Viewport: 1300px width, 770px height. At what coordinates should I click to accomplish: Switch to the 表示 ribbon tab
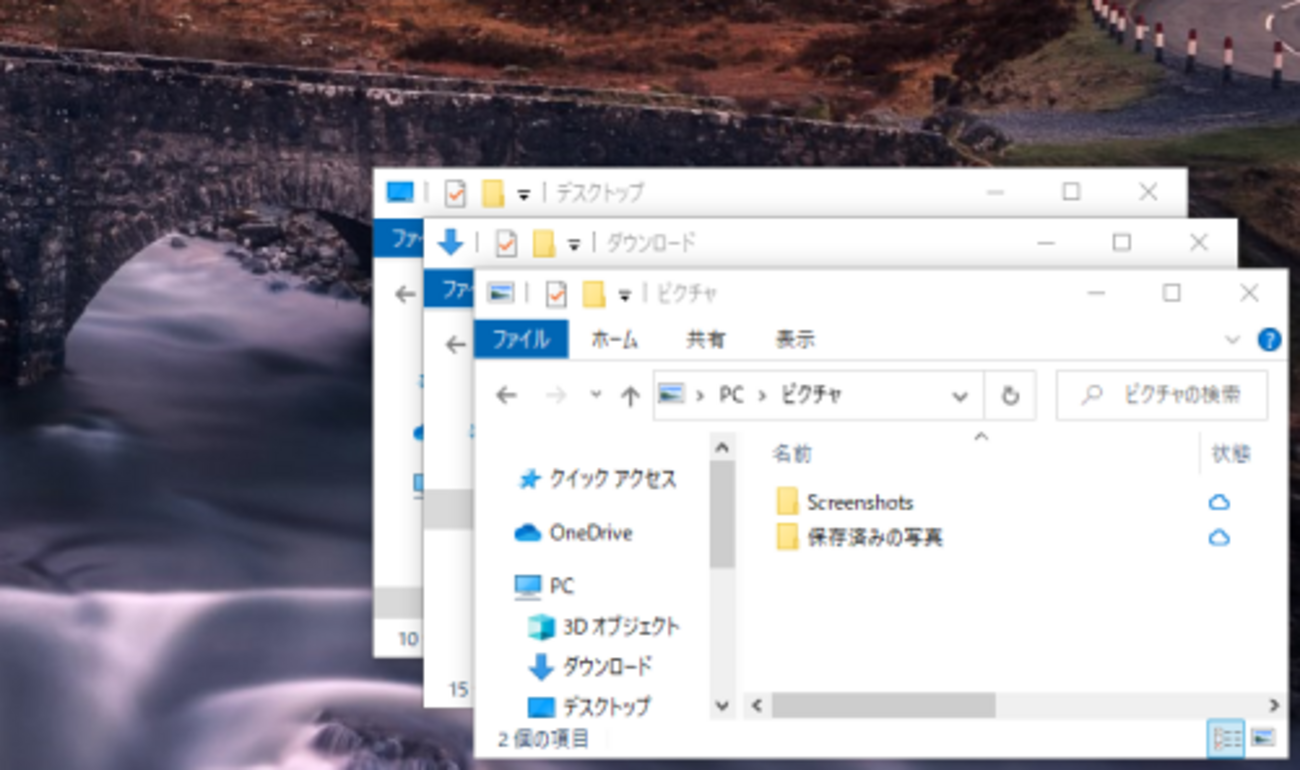point(795,339)
